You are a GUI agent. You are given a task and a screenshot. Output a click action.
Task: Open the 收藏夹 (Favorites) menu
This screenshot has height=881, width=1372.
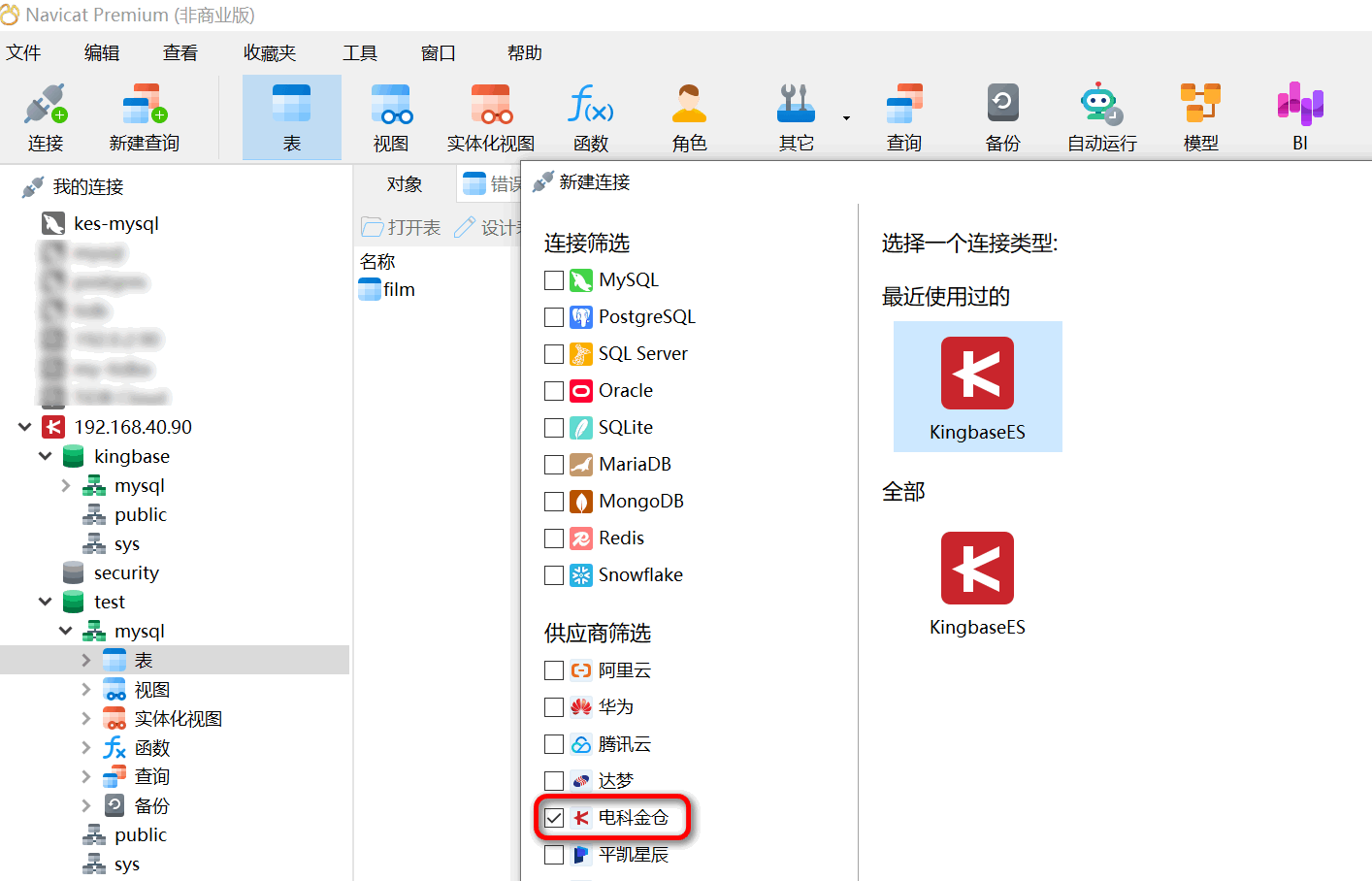pos(270,53)
